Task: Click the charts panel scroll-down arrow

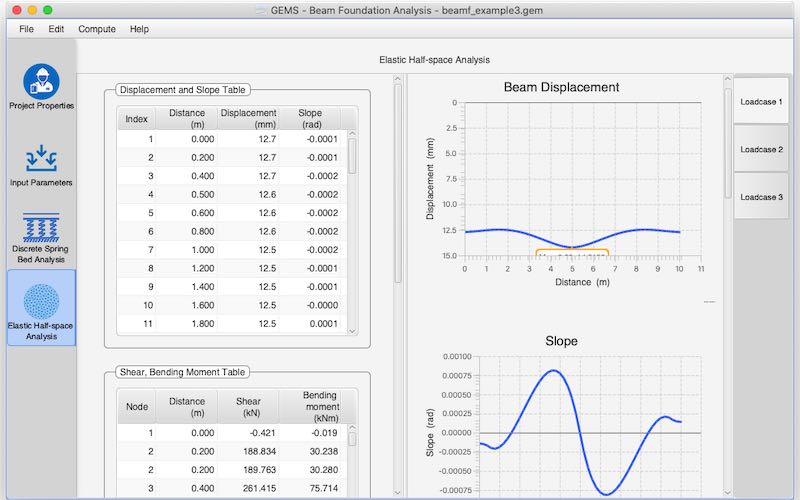Action: [728, 492]
